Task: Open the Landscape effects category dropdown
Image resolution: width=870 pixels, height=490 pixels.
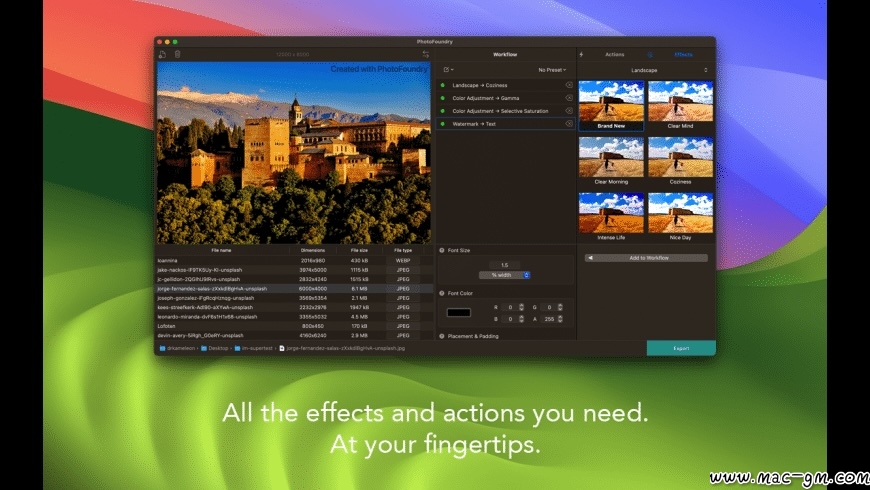Action: (645, 70)
